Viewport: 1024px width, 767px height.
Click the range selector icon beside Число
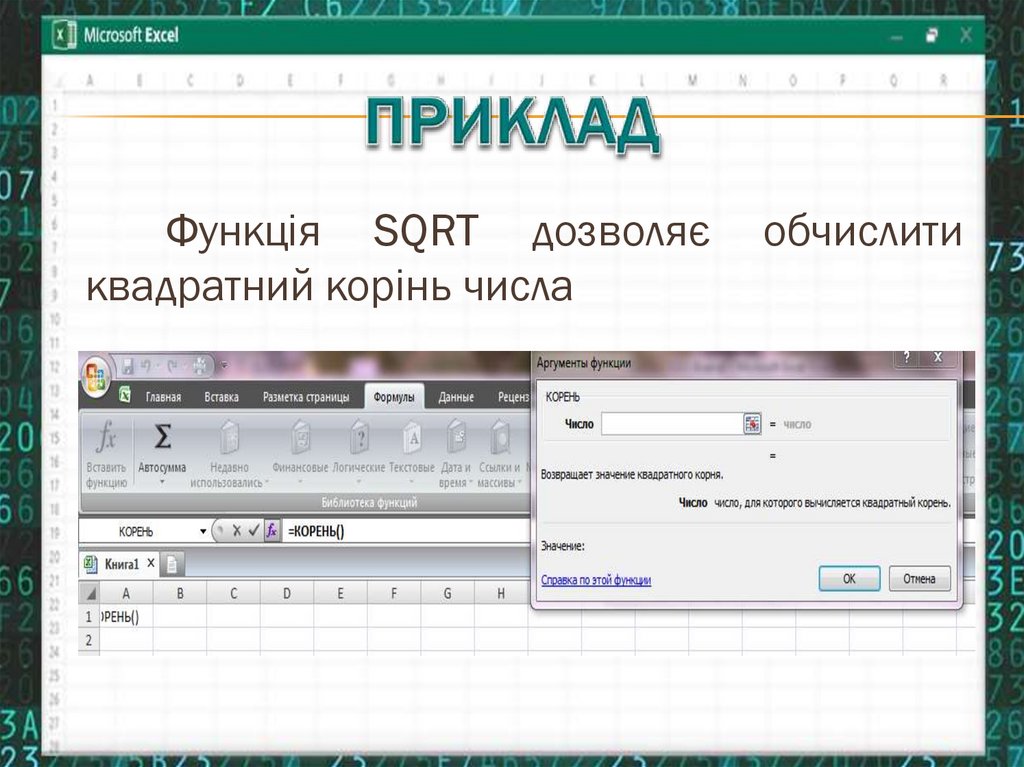click(x=752, y=424)
